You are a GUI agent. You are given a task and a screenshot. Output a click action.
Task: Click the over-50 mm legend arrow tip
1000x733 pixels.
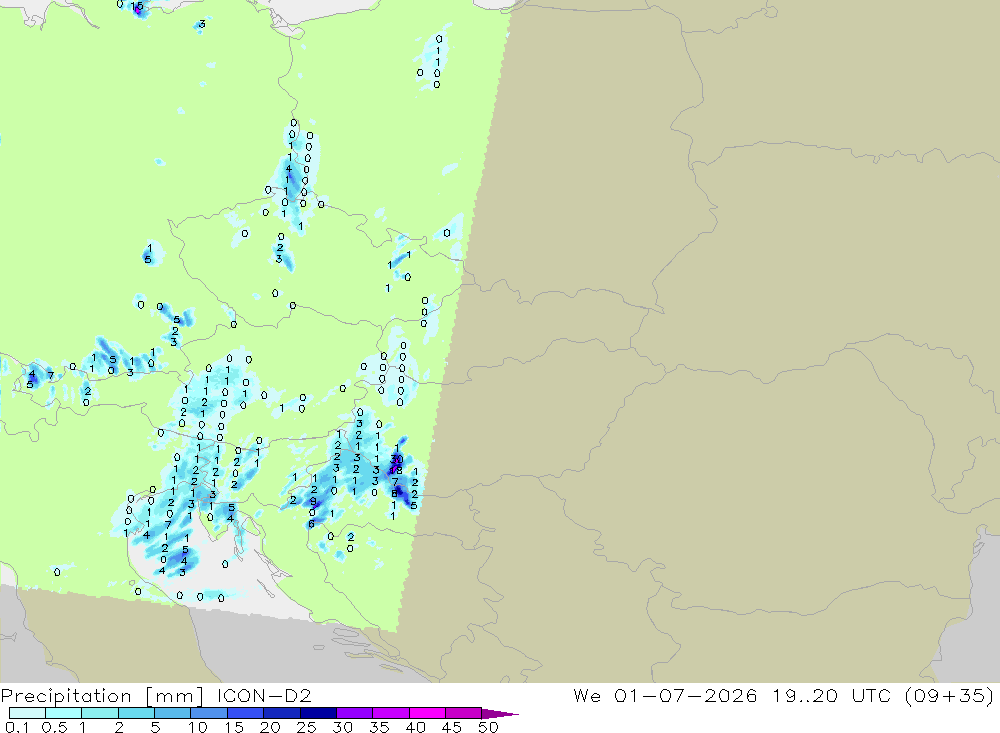pyautogui.click(x=500, y=714)
